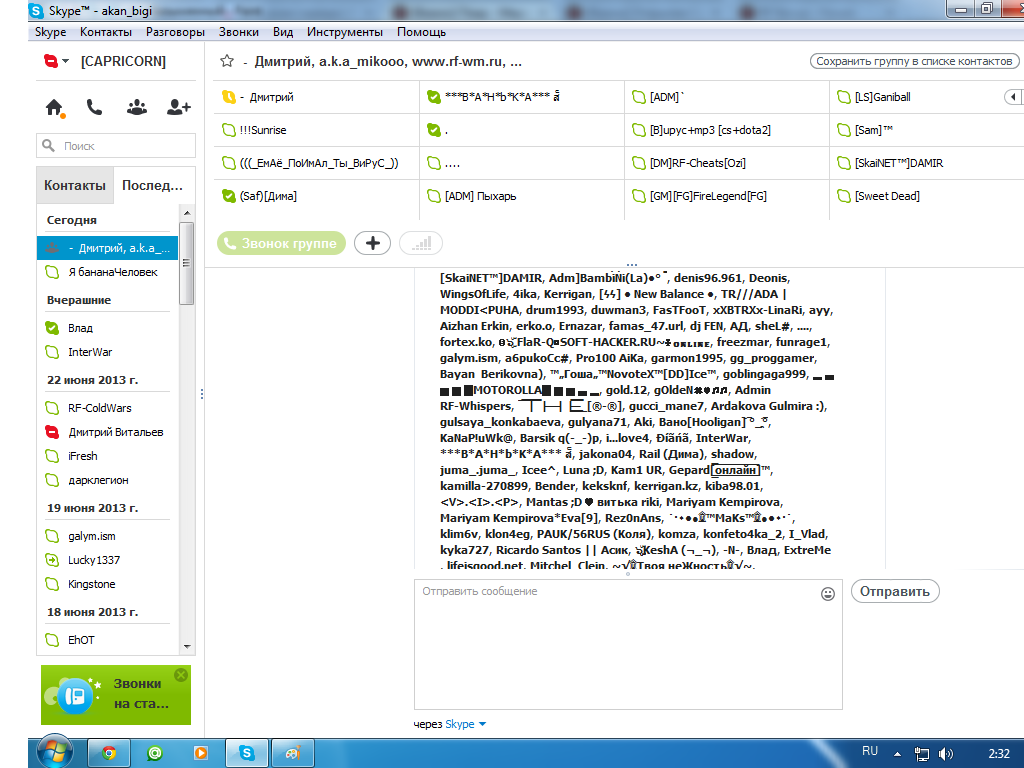
Task: Click Сохранить группу в списке контактов button
Action: click(x=914, y=61)
